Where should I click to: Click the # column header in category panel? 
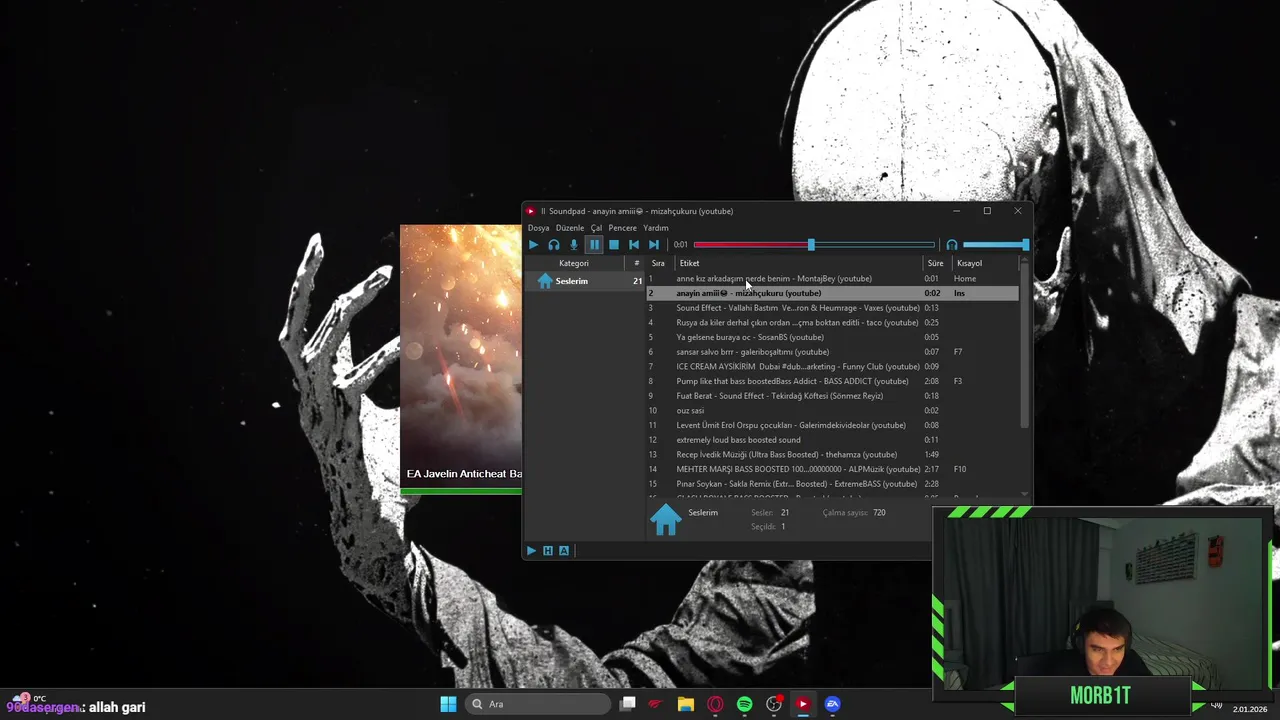coord(636,263)
